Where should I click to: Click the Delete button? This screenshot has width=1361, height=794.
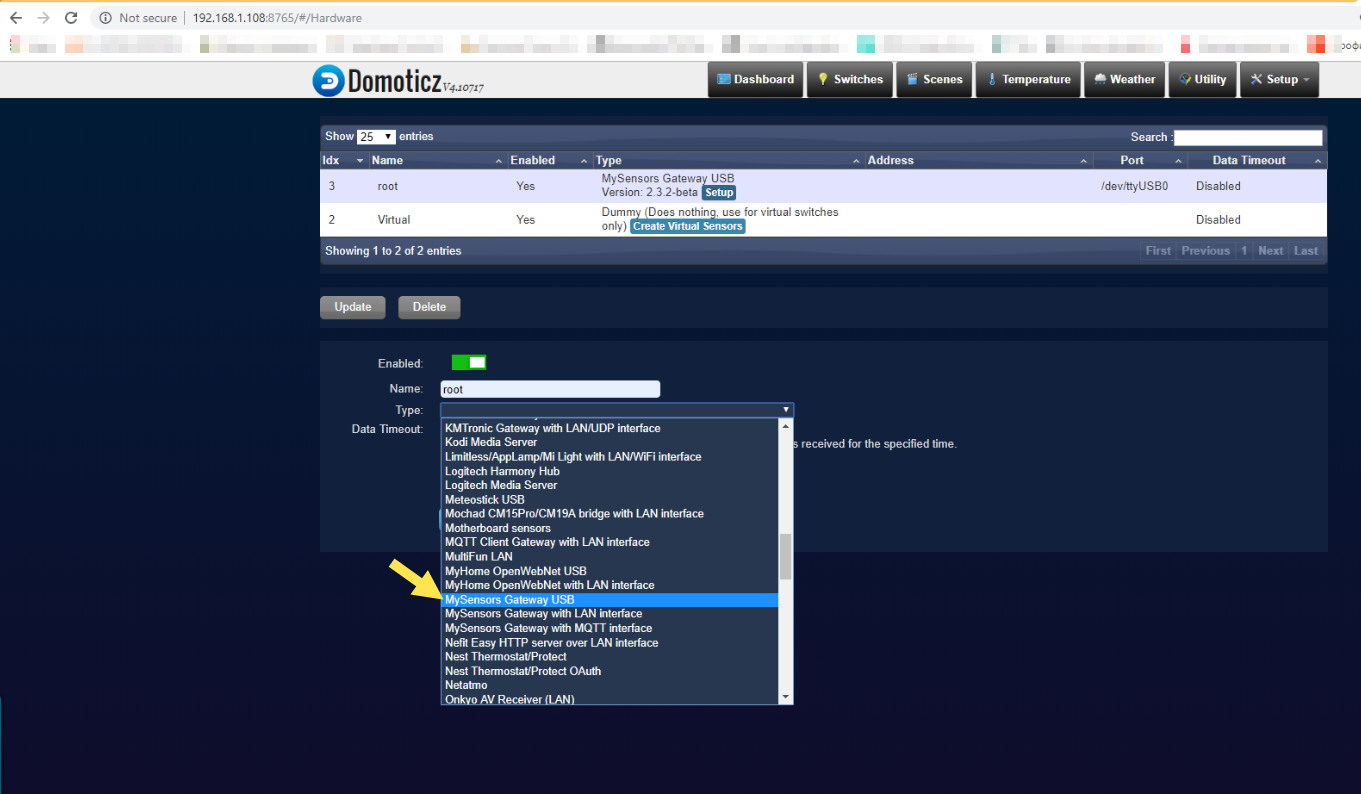coord(429,307)
